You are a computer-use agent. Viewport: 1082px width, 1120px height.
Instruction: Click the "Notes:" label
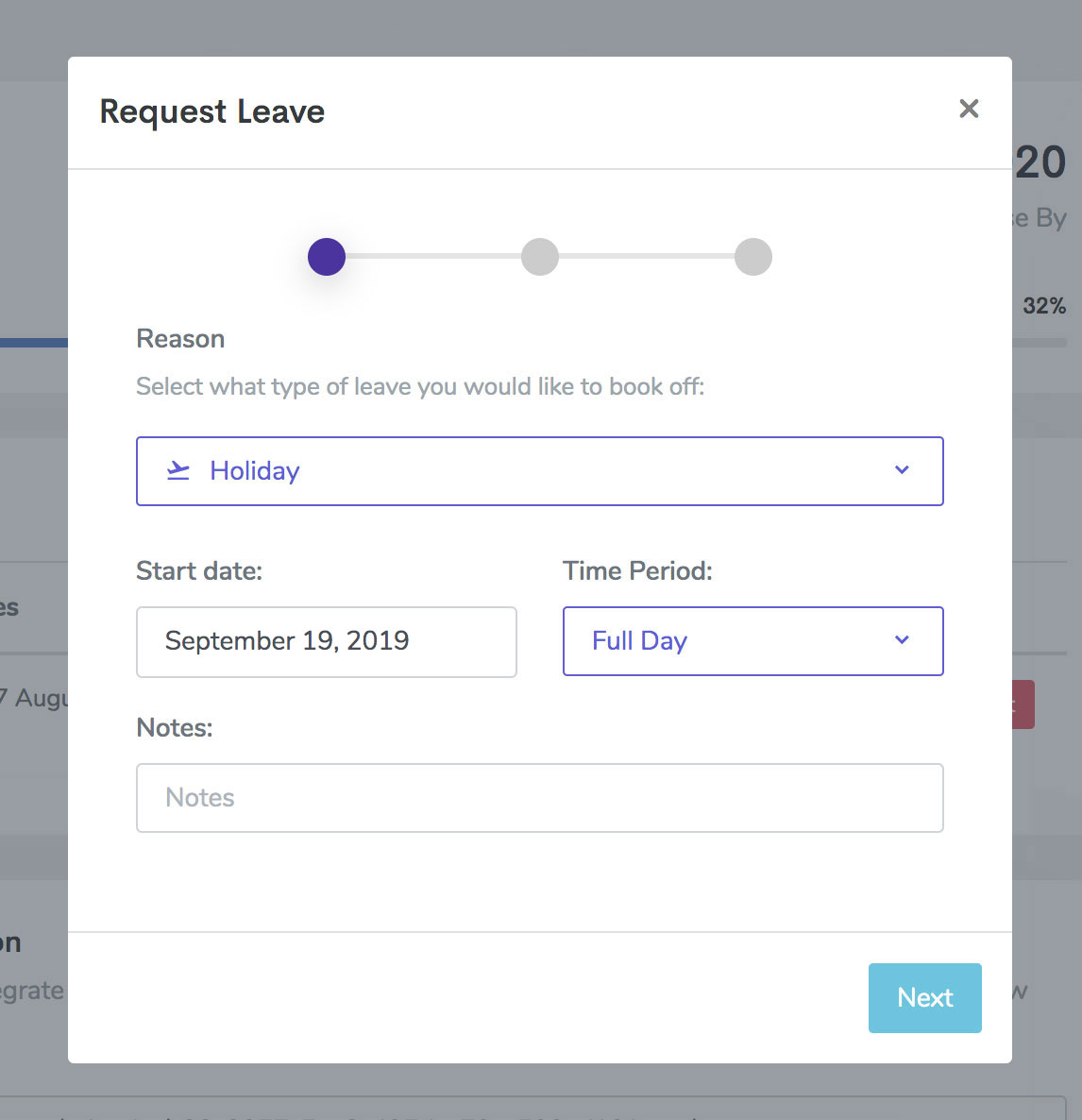click(175, 728)
